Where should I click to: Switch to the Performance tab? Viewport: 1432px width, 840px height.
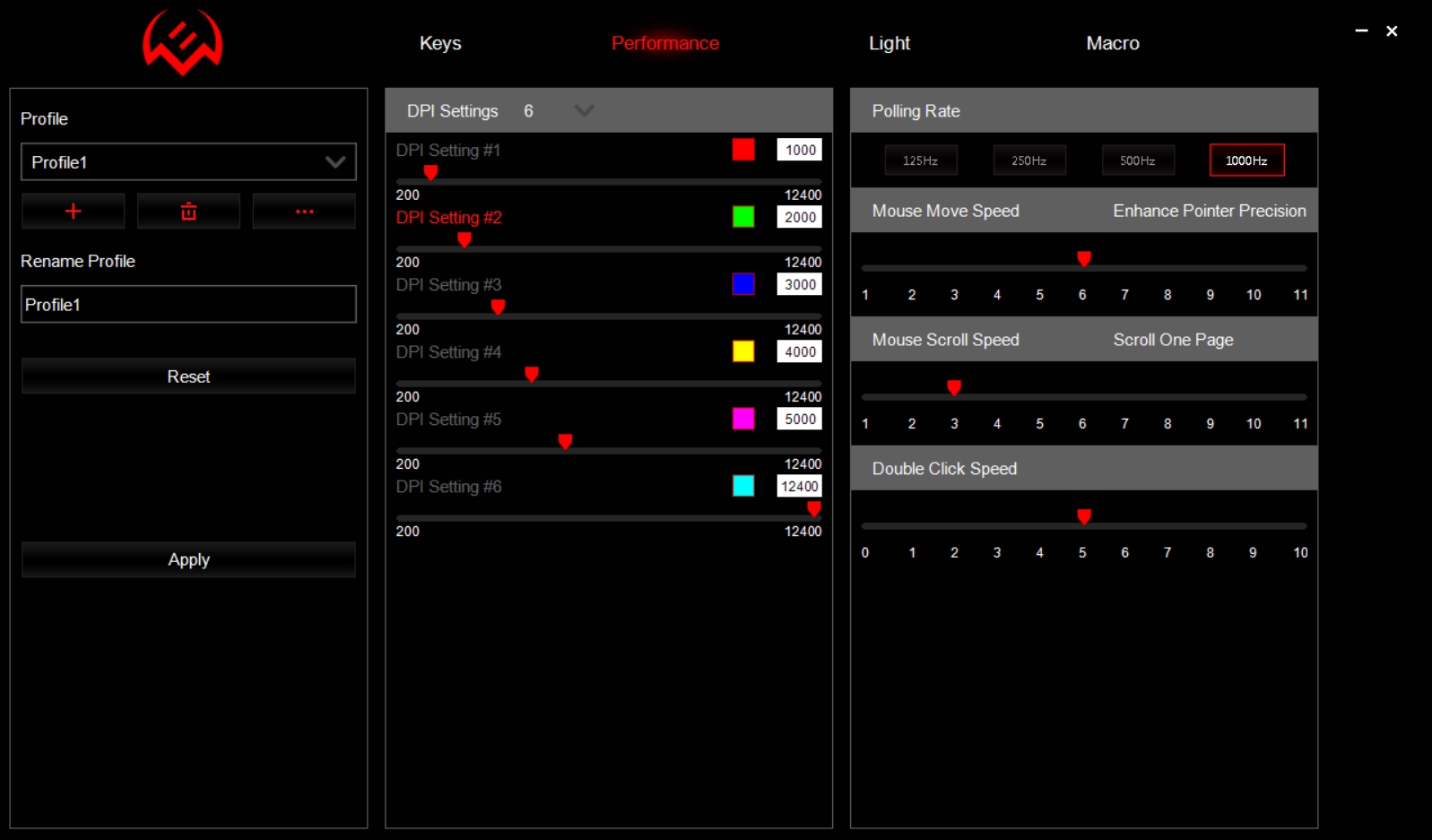[x=665, y=43]
